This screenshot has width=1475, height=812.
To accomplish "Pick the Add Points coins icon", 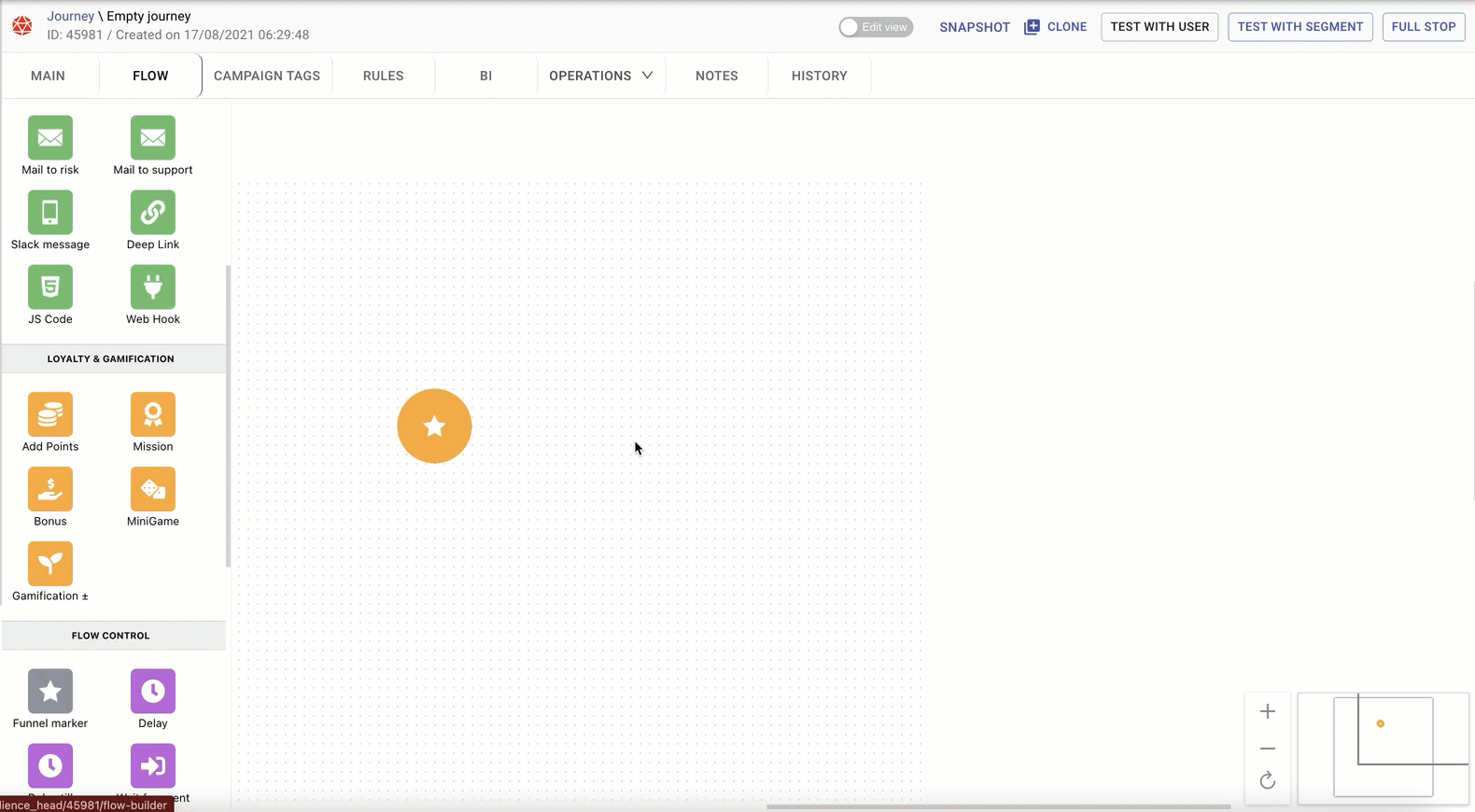I will point(50,414).
